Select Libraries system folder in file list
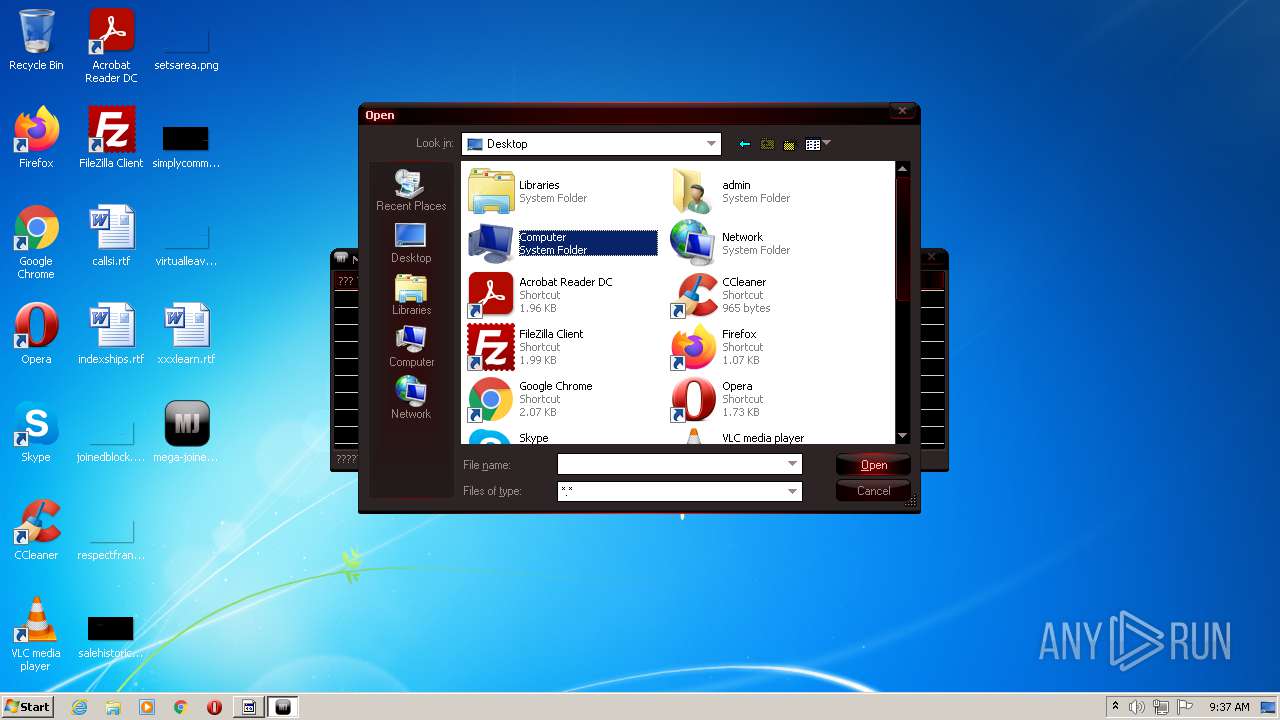 [x=563, y=191]
